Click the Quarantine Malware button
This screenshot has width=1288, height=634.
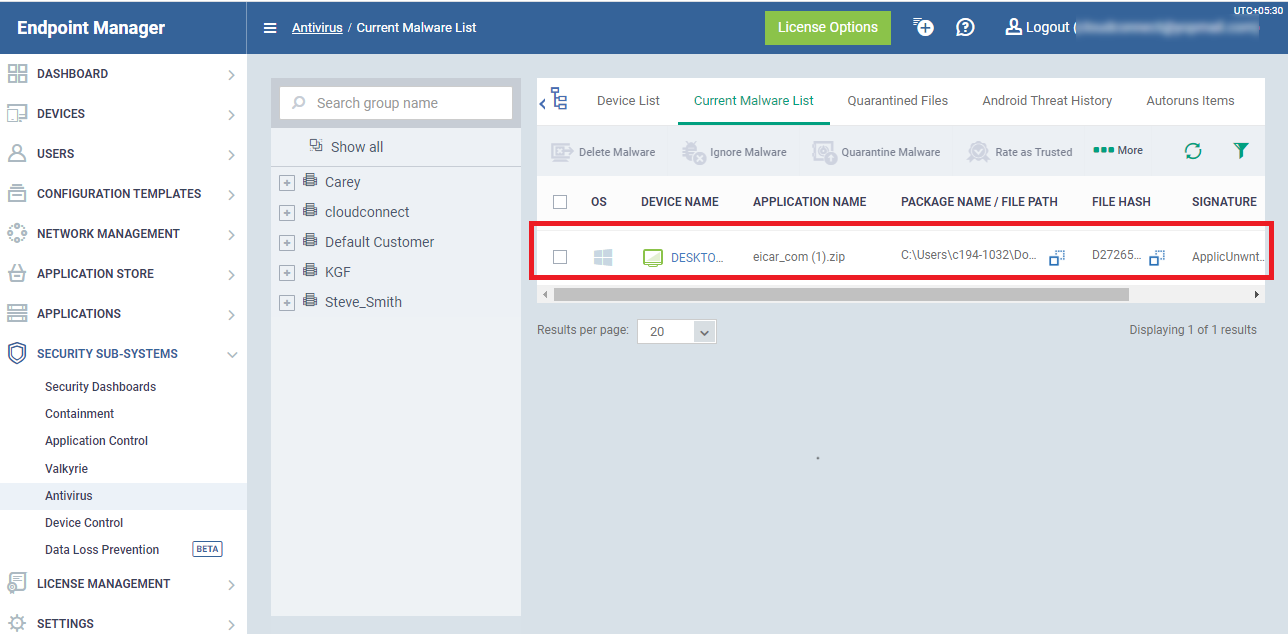(877, 152)
